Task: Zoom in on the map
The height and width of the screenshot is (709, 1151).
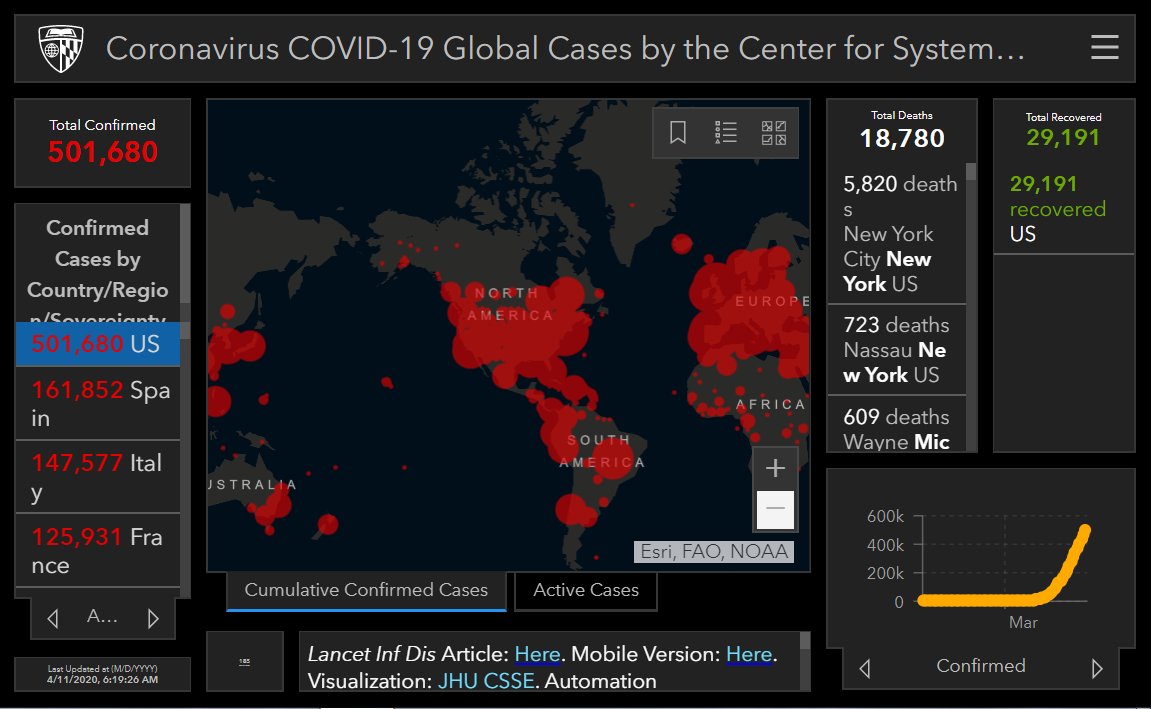Action: tap(775, 468)
